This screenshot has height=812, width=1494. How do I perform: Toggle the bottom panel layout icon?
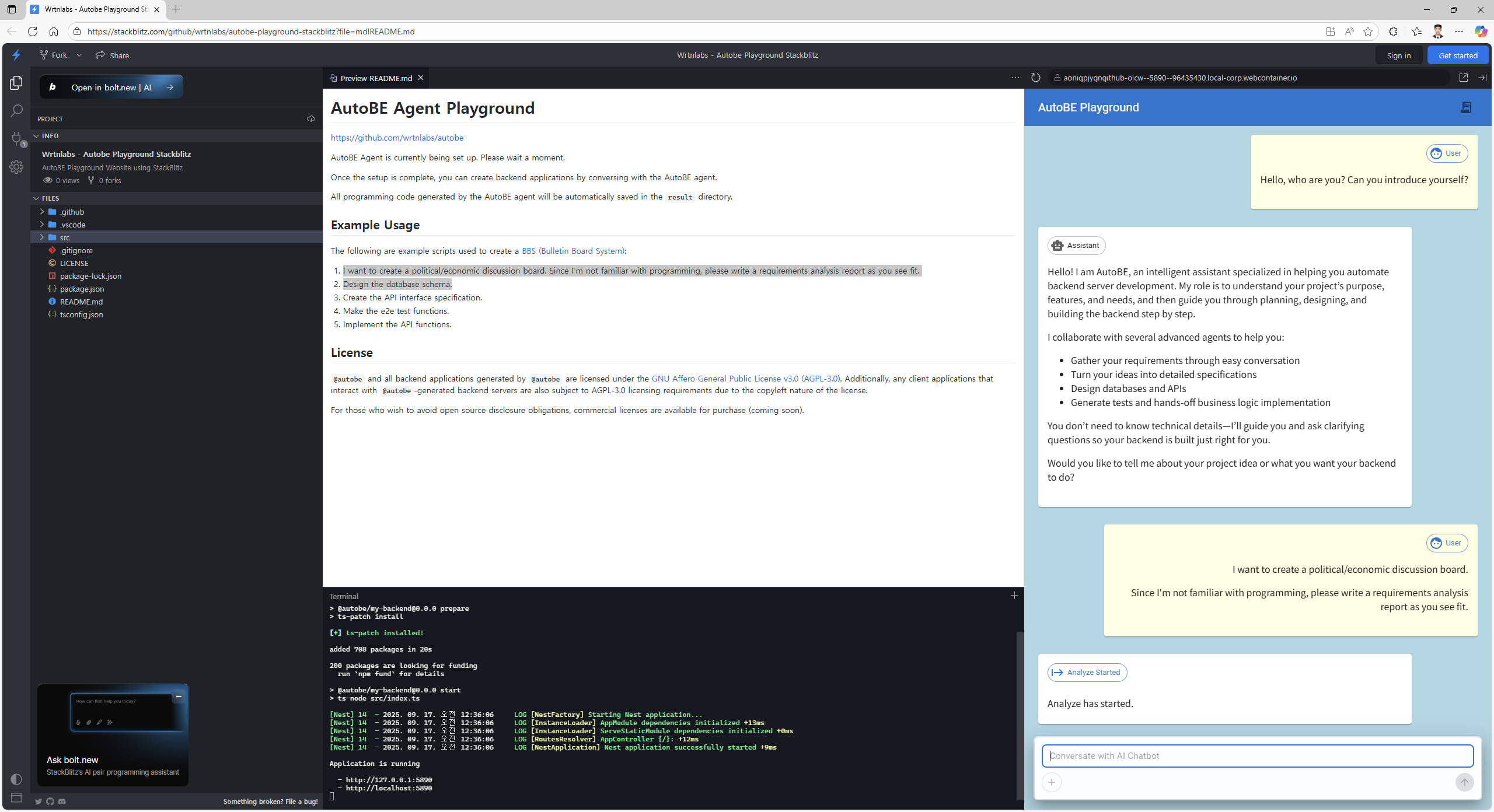click(x=16, y=797)
